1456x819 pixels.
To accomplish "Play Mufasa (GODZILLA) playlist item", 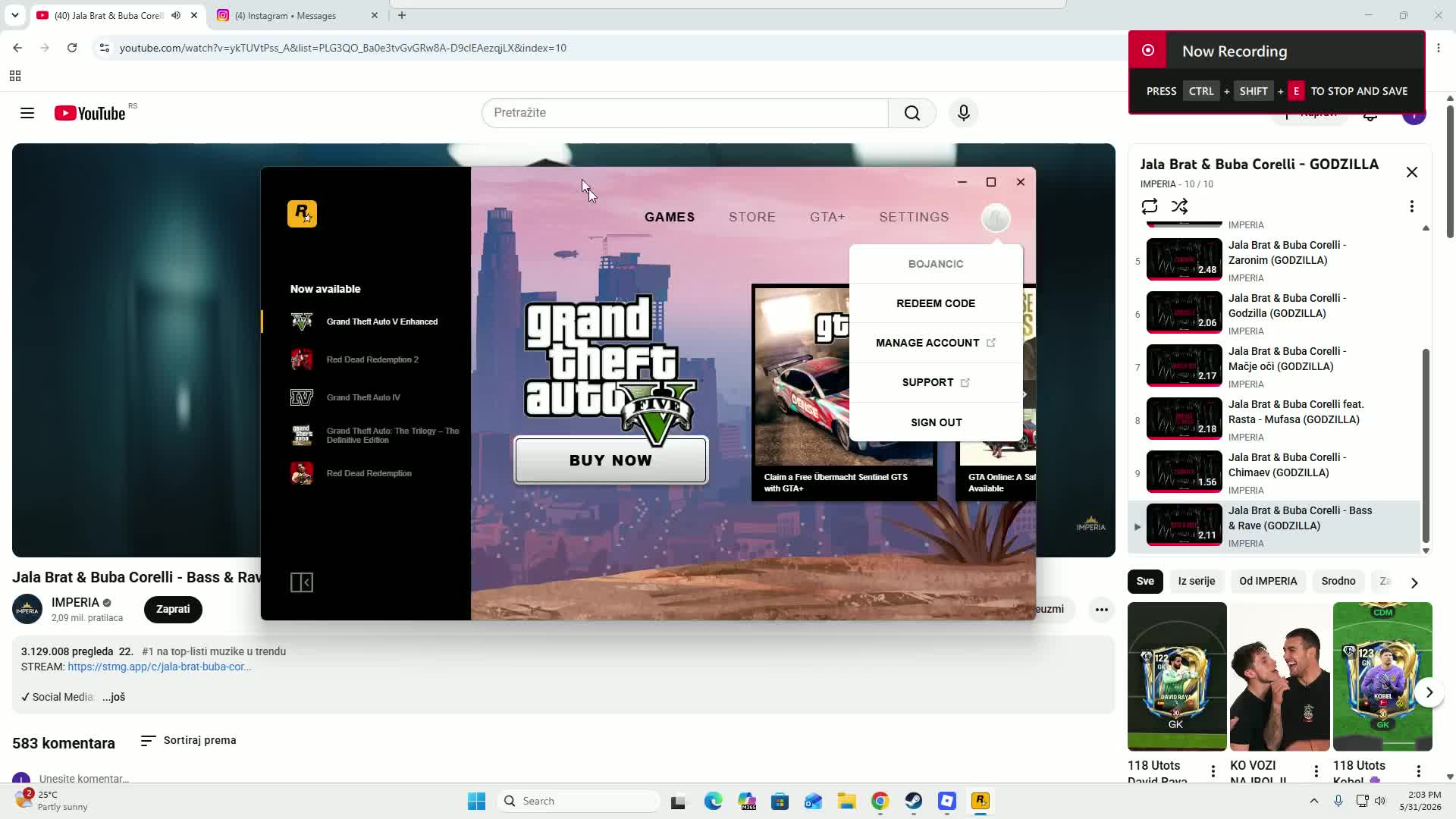I will click(x=1274, y=420).
